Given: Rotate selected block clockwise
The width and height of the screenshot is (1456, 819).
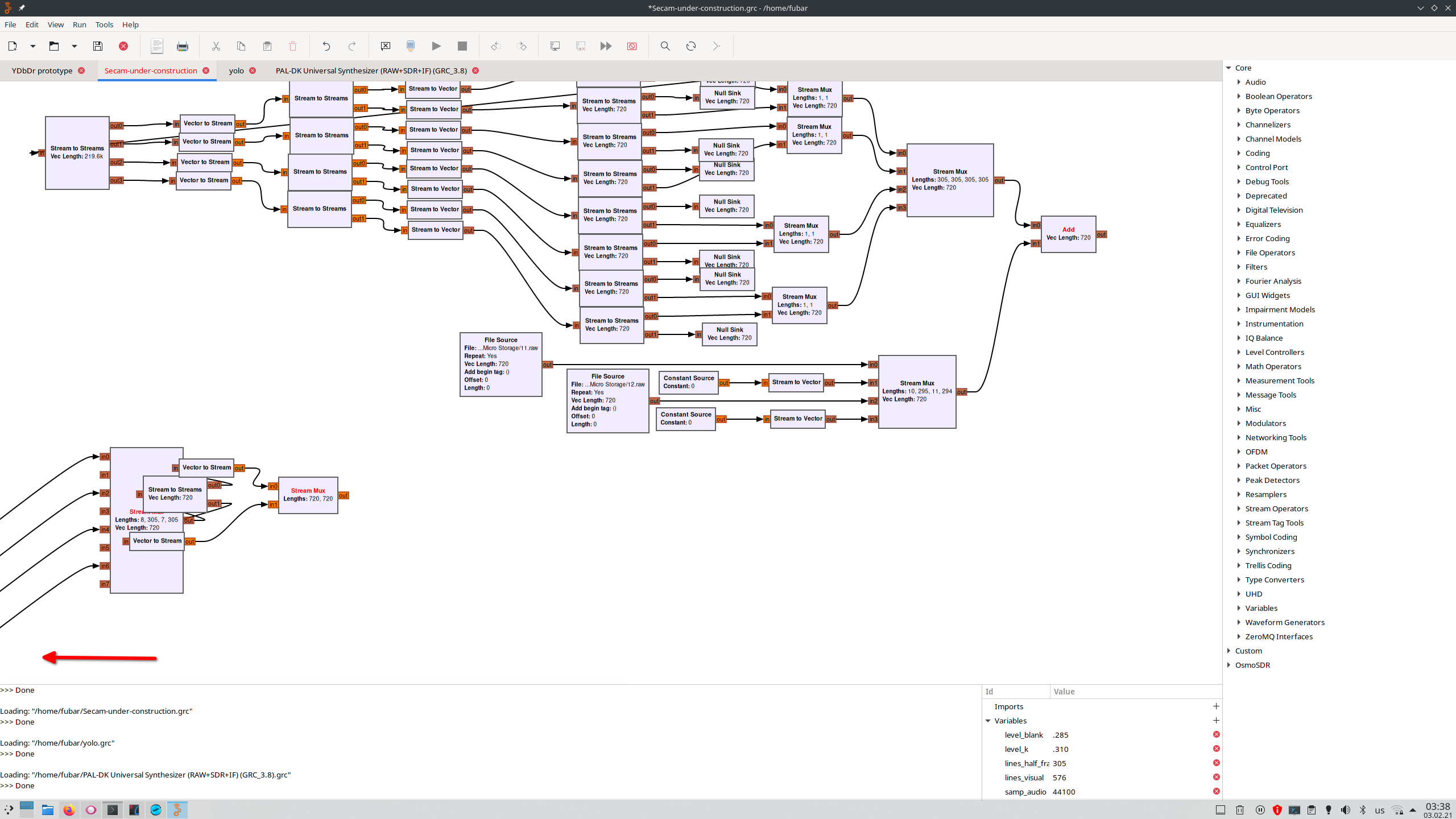Looking at the screenshot, I should (x=522, y=46).
